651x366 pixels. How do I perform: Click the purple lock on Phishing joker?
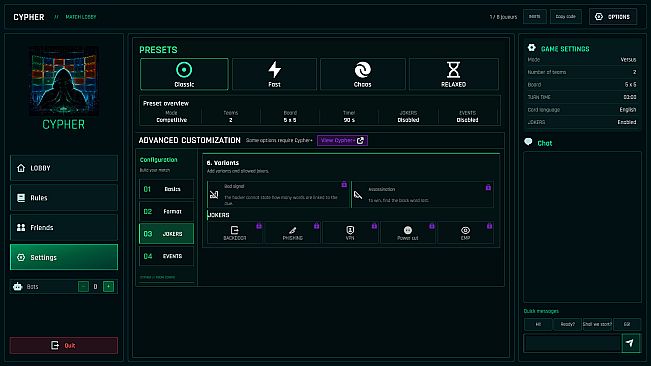tap(317, 226)
